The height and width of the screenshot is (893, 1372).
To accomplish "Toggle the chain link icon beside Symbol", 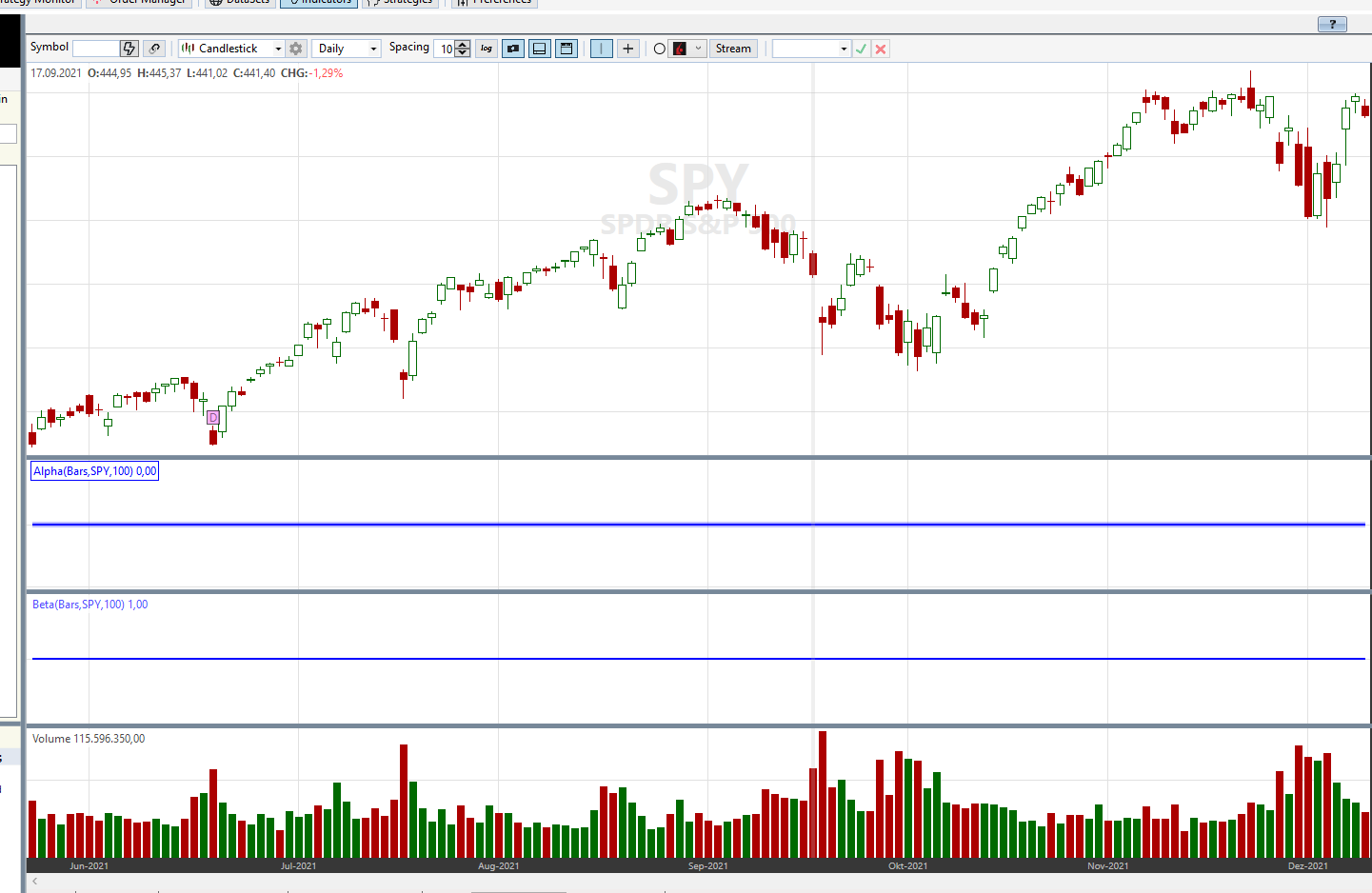I will [x=155, y=49].
